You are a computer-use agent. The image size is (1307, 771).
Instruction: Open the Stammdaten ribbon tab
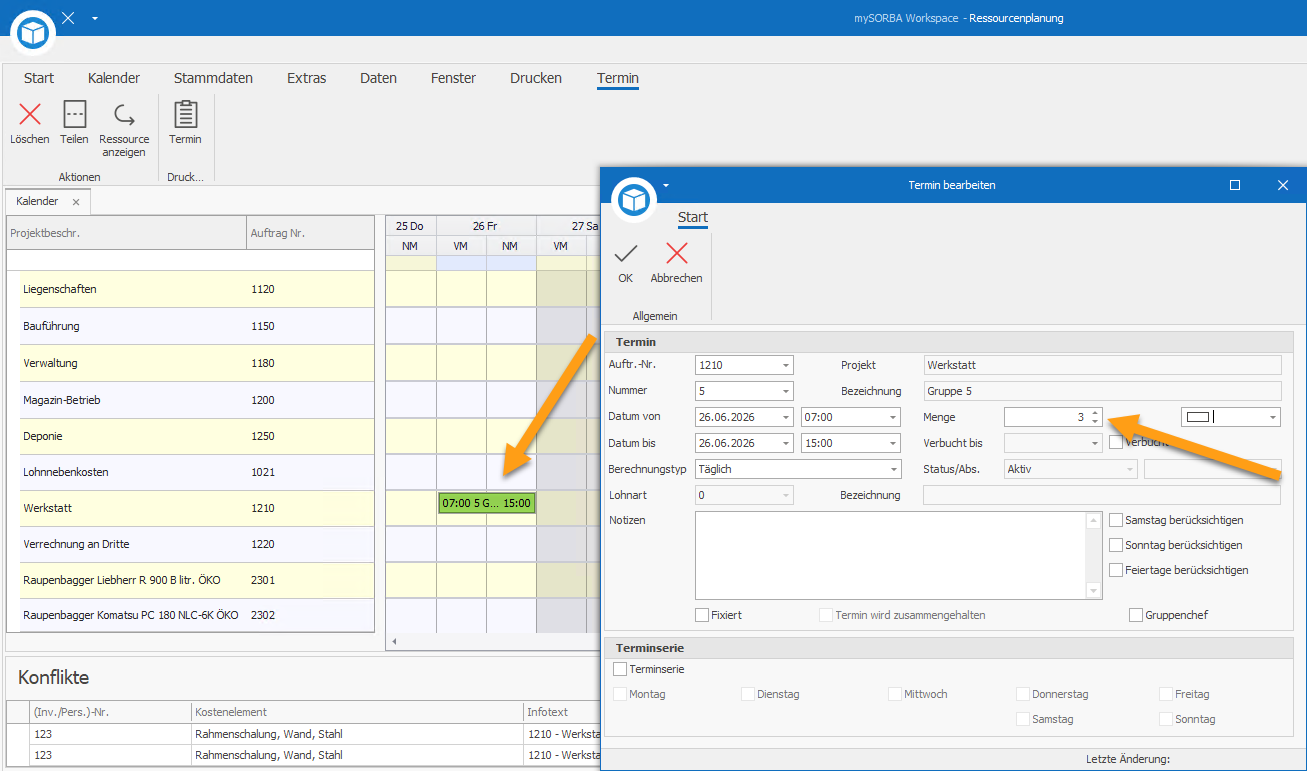(x=213, y=78)
